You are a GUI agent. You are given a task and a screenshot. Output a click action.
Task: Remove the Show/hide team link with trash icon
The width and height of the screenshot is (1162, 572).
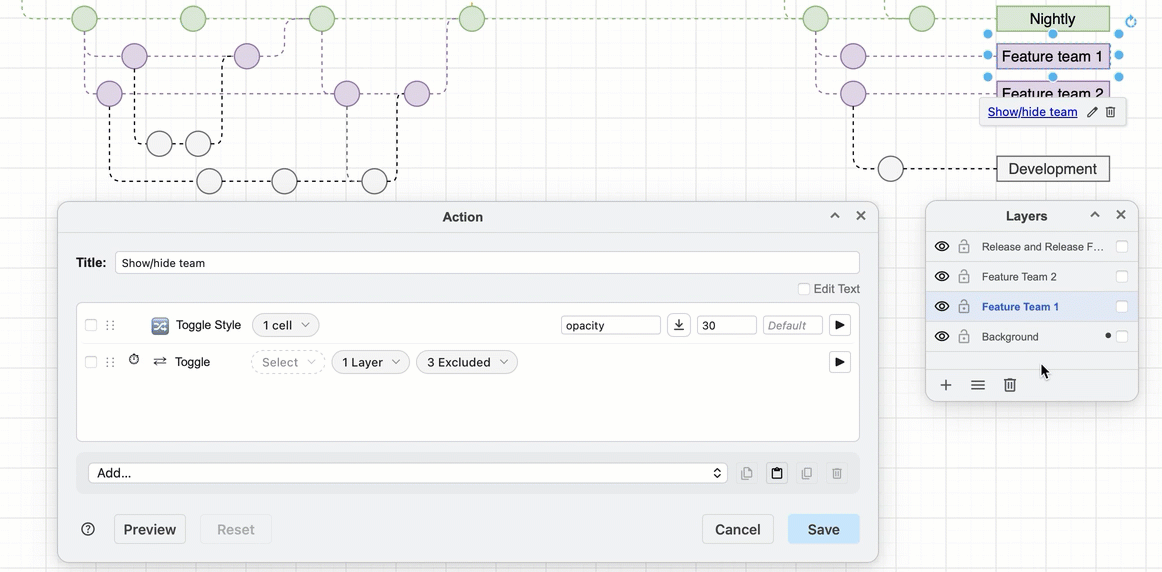pyautogui.click(x=1110, y=112)
